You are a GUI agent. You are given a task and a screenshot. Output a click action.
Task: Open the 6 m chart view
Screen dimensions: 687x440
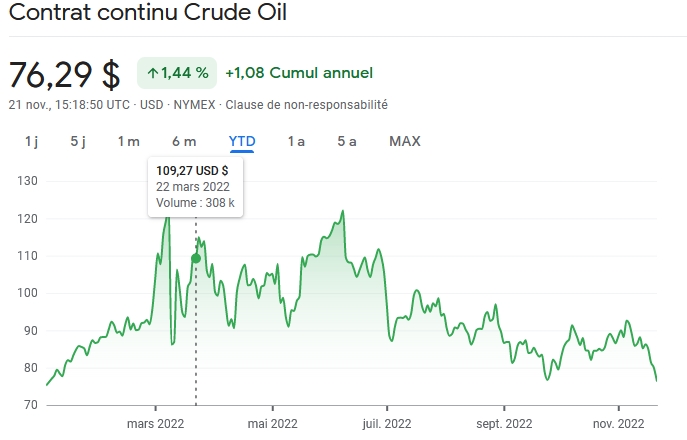point(184,141)
